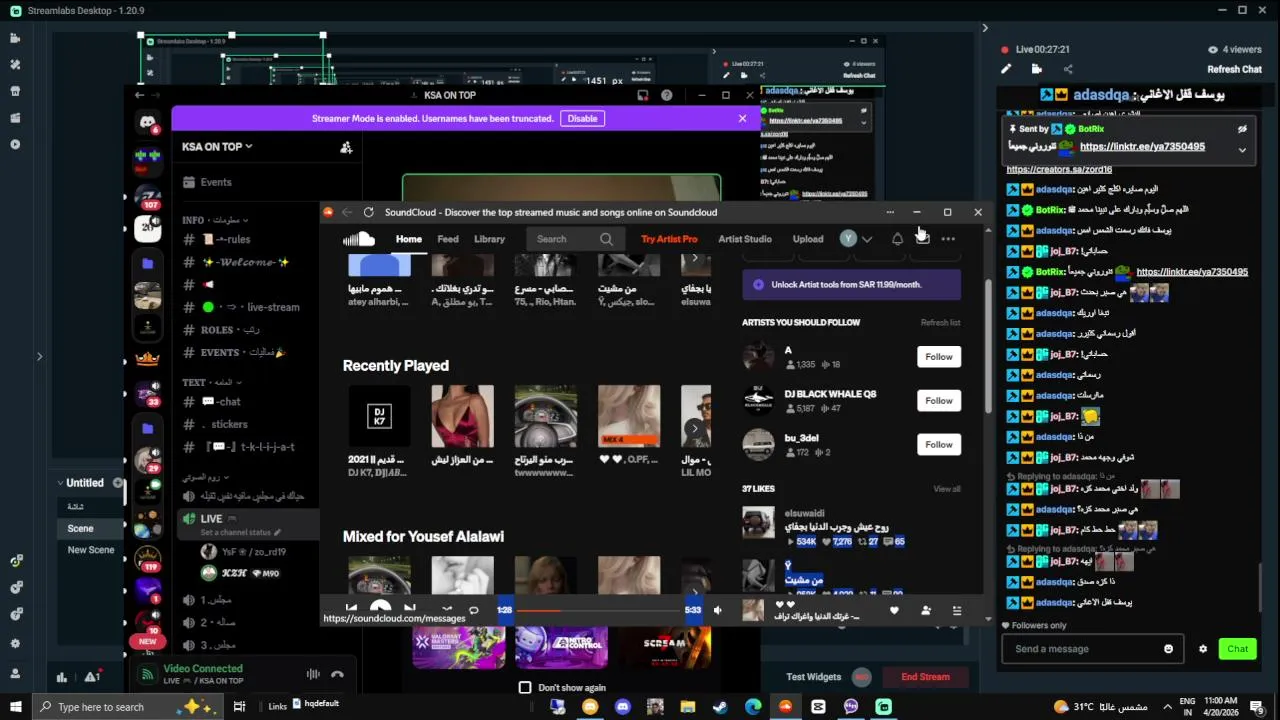Click chat panel vertical scrollbar
The width and height of the screenshot is (1280, 720).
[1260, 585]
